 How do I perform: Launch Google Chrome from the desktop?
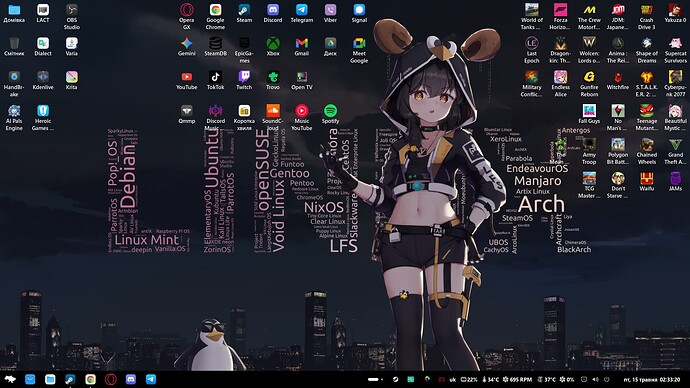(x=215, y=16)
